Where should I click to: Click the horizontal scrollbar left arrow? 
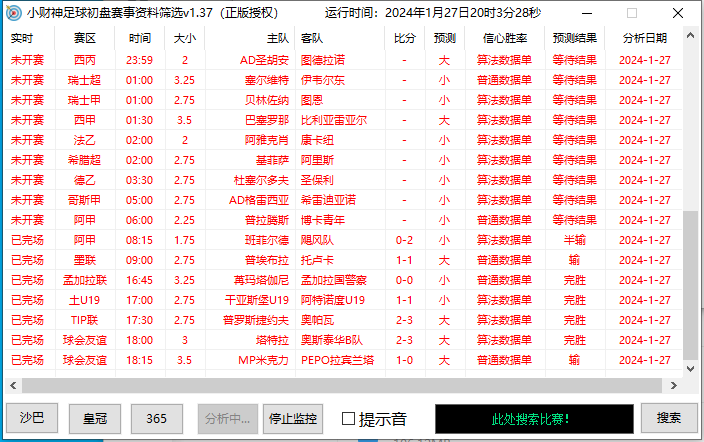point(13,385)
